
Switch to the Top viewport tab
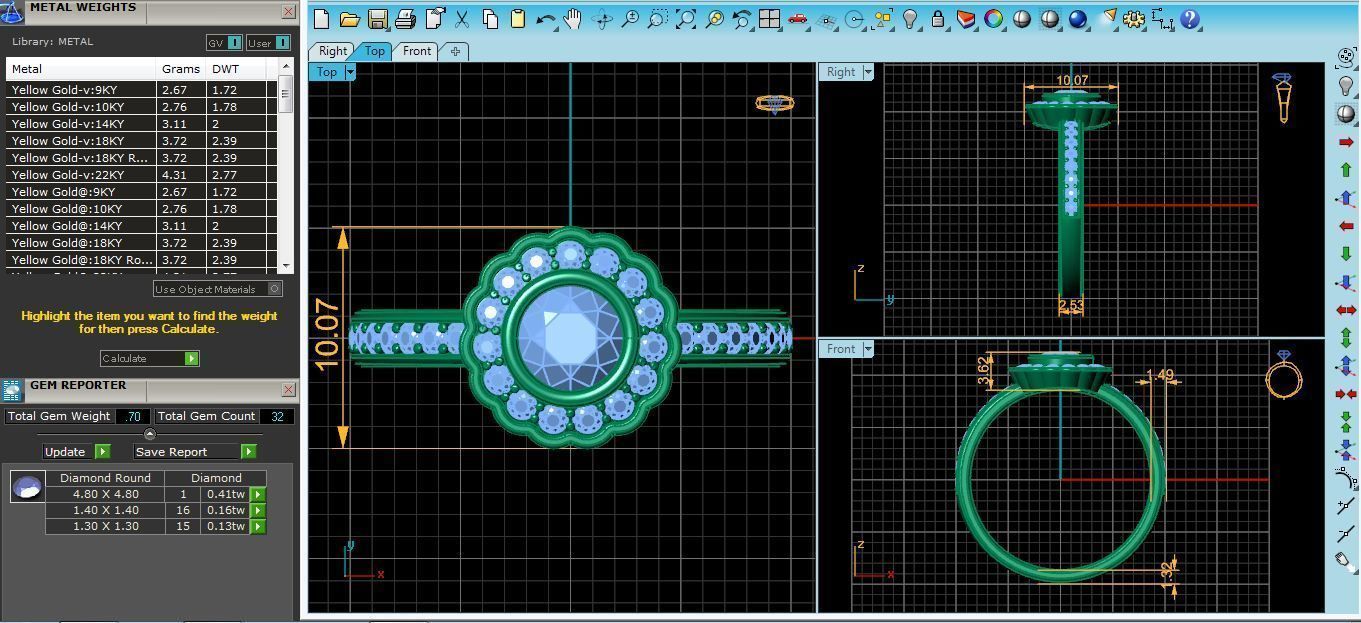coord(374,51)
